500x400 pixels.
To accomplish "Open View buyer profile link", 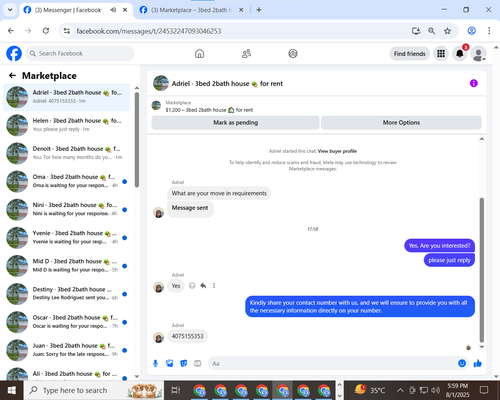I will click(337, 151).
